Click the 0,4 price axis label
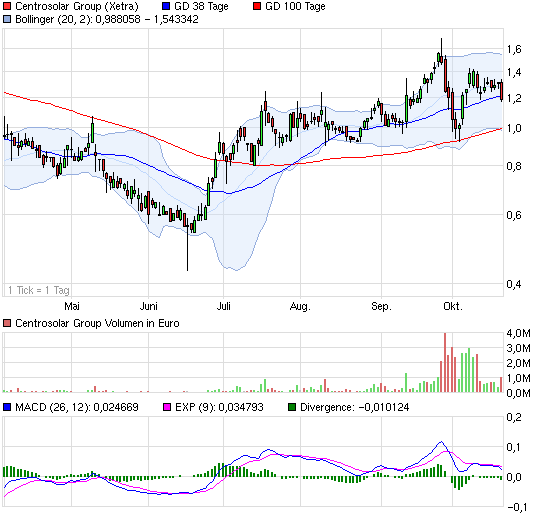Image resolution: width=545 pixels, height=515 pixels. point(514,284)
